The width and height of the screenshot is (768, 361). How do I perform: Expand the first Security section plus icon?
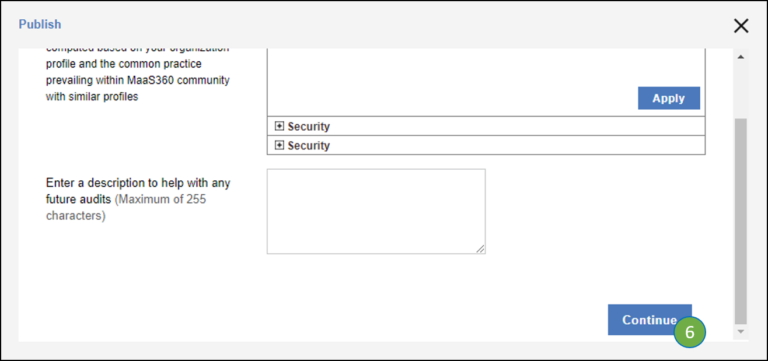[279, 126]
